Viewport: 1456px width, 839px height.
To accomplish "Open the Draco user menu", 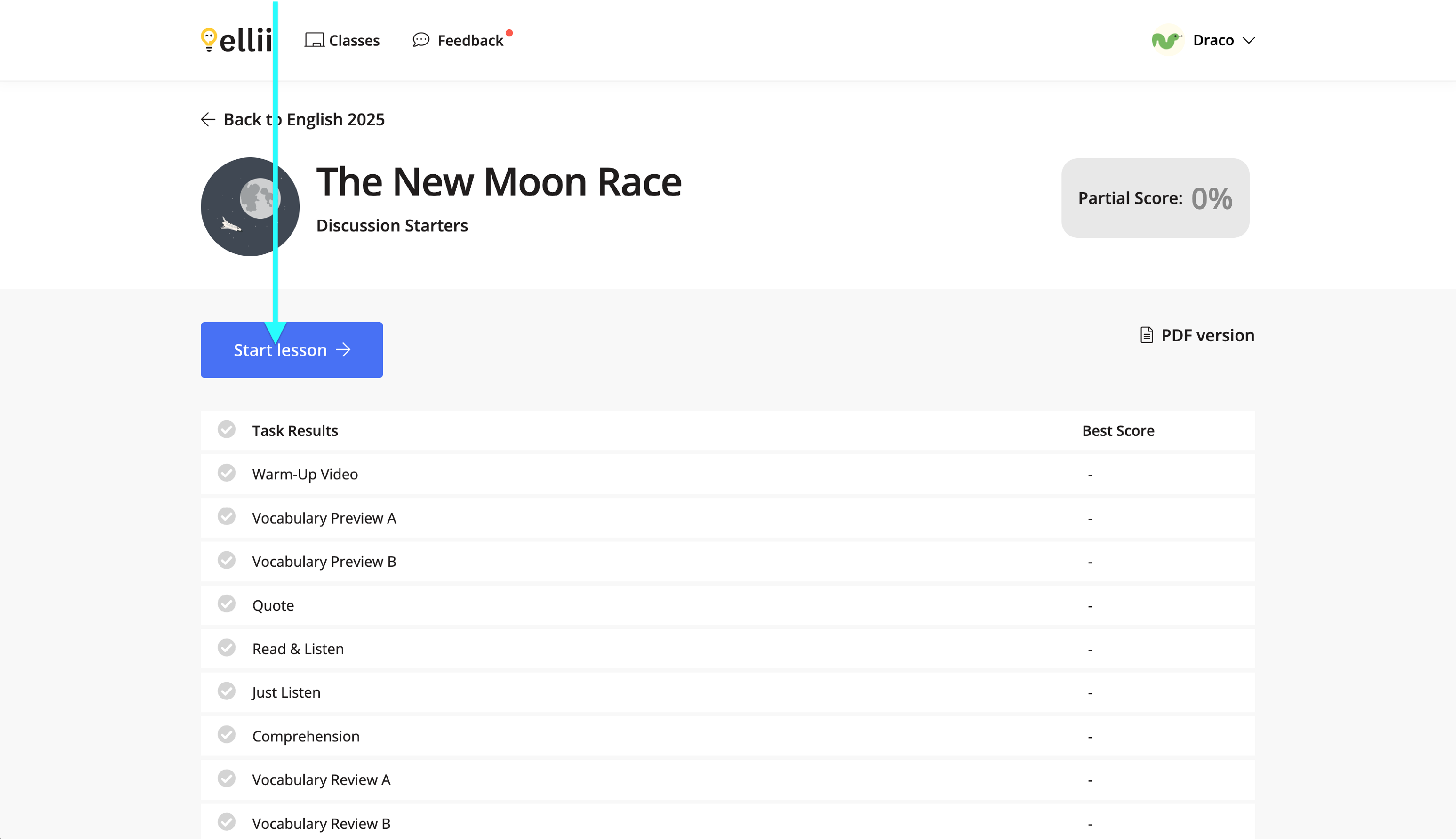I will pos(1213,40).
